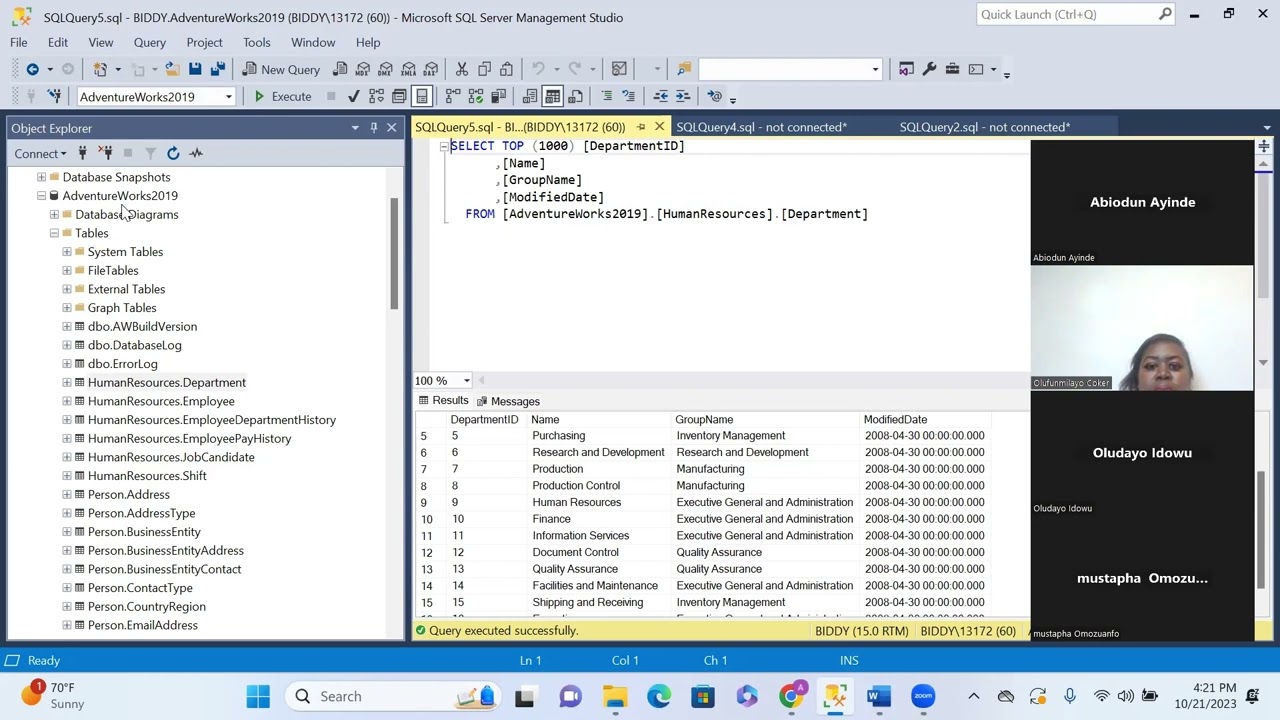Open the AdventureWorks2019 database dropdown
This screenshot has height=720, width=1280.
229,97
